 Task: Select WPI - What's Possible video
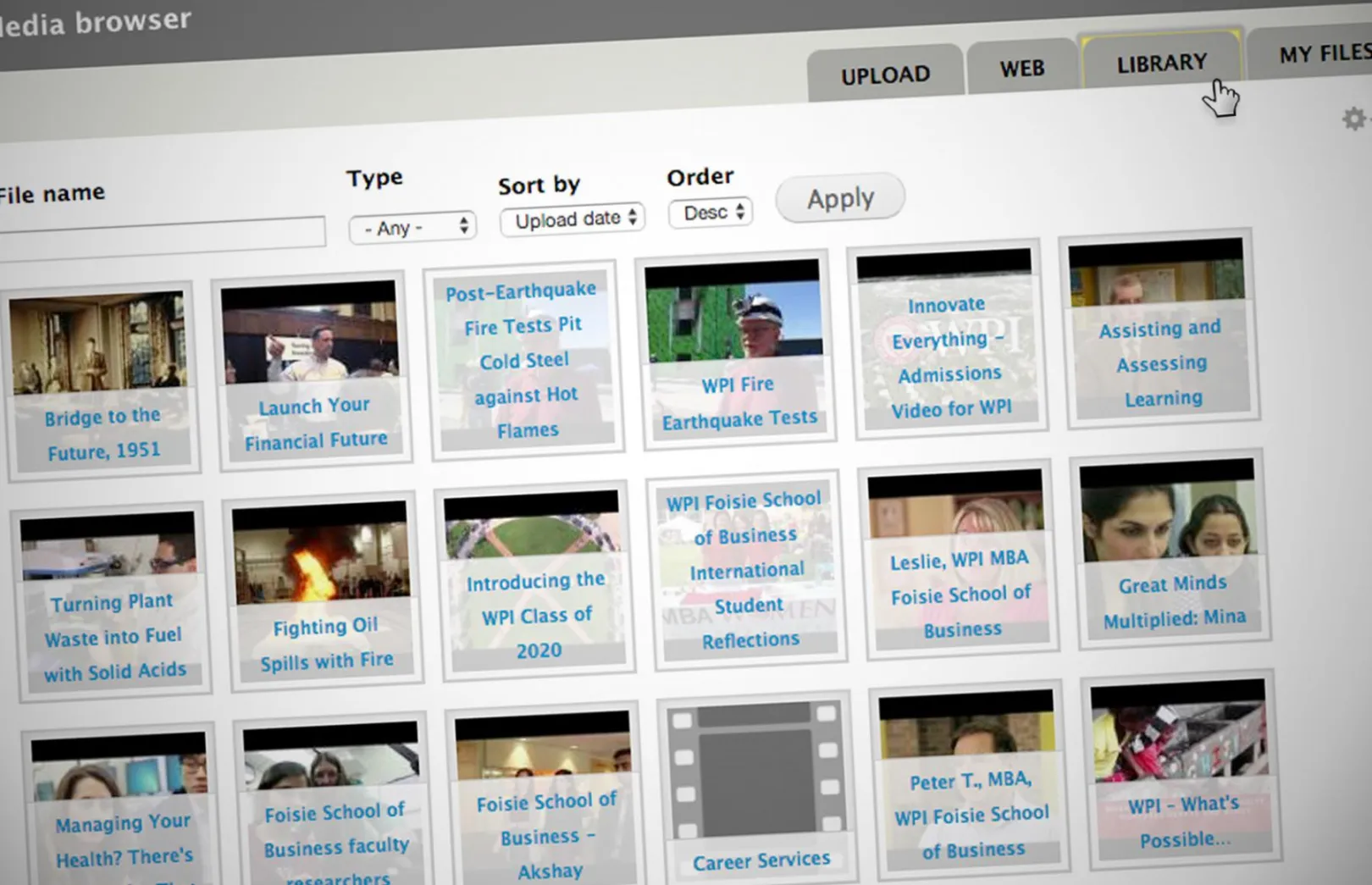(x=1181, y=769)
